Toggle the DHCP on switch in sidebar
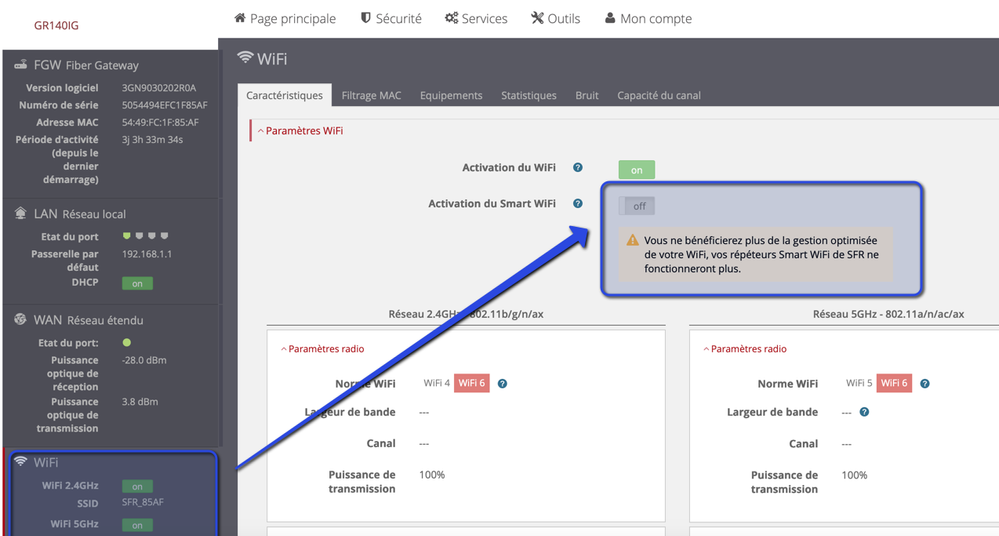 (x=137, y=284)
